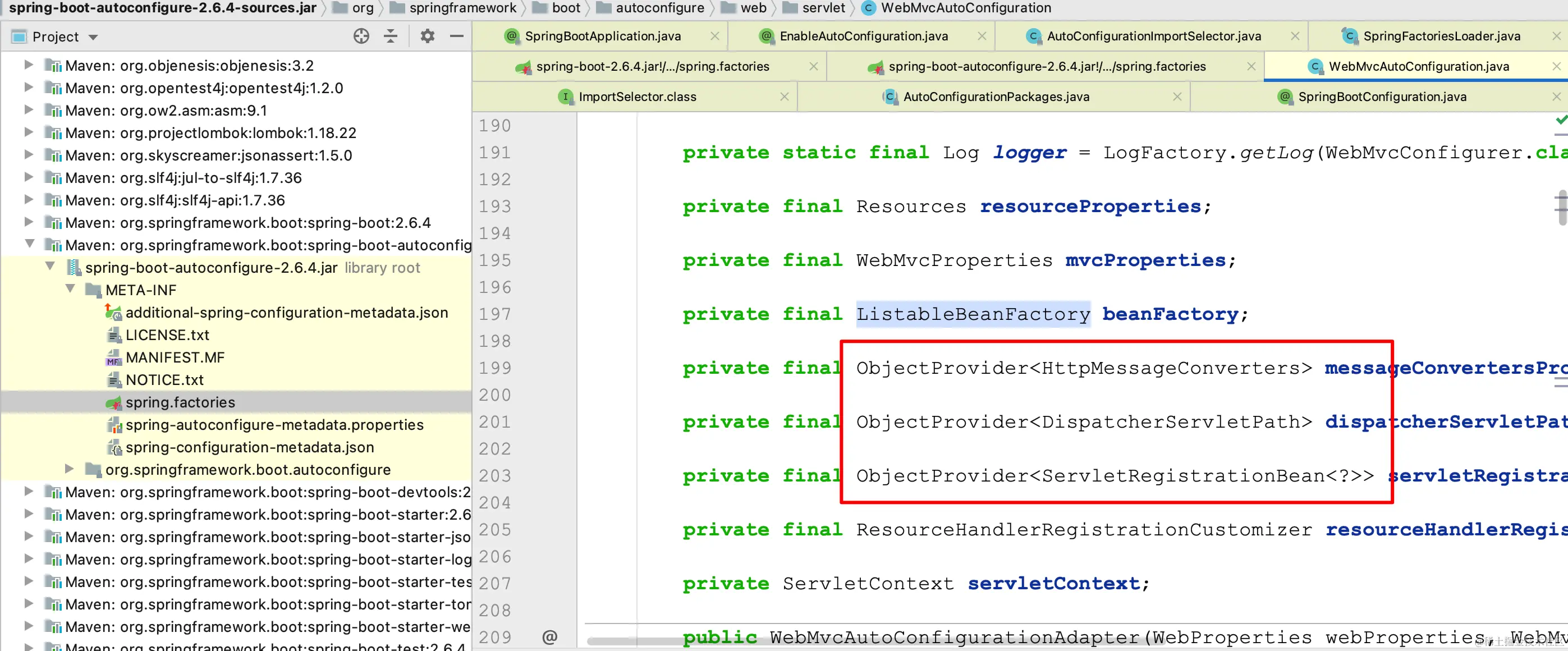The height and width of the screenshot is (651, 1568).
Task: Select MANIFEST.MF file in tree
Action: (175, 357)
